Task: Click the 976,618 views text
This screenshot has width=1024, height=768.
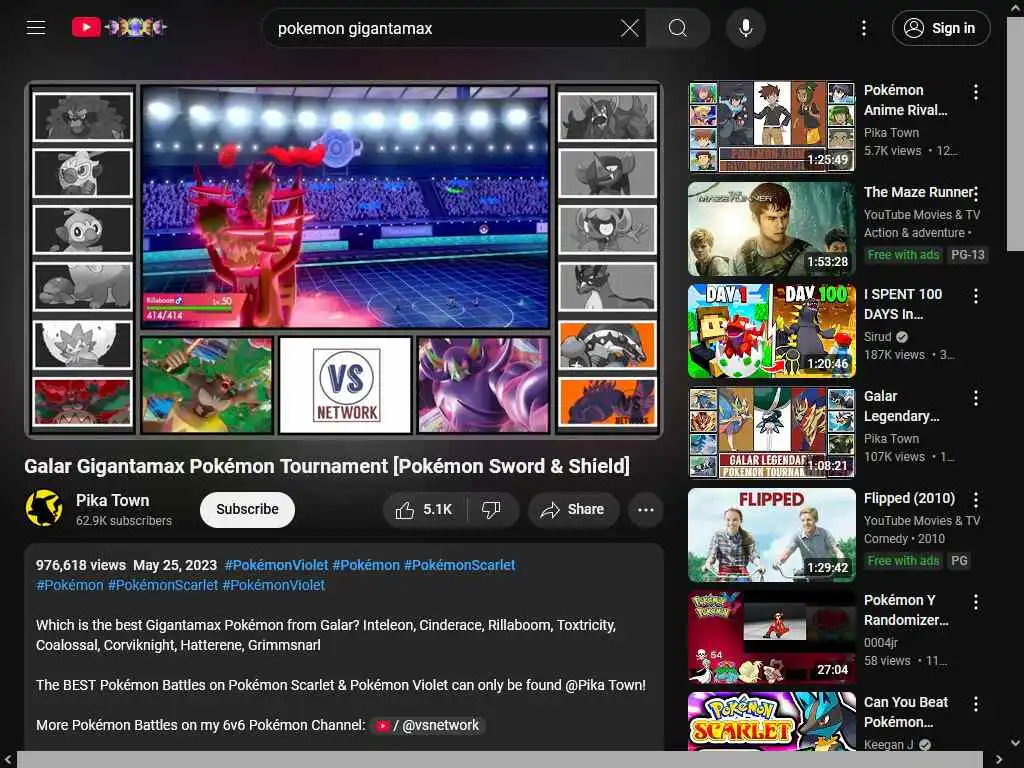Action: (x=81, y=565)
